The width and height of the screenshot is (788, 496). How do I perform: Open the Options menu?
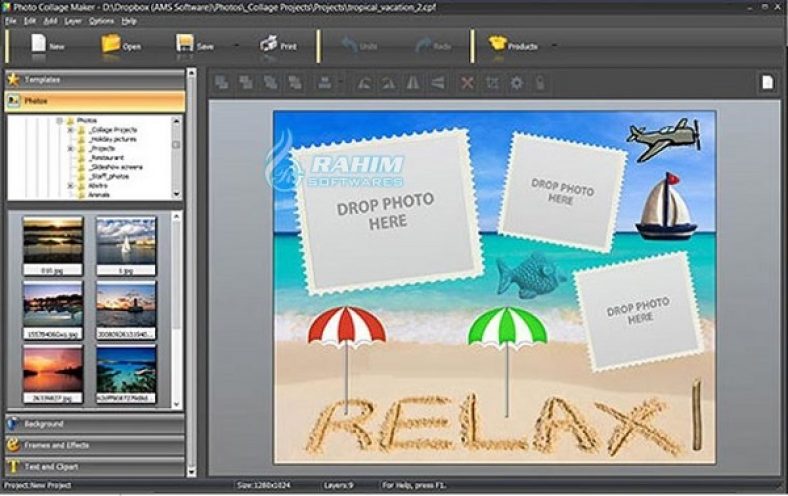coord(101,20)
